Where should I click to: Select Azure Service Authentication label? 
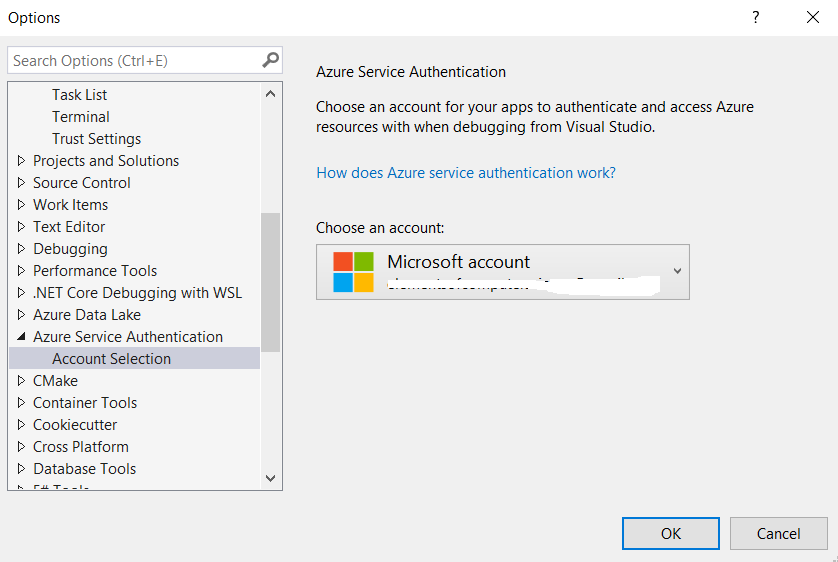point(128,337)
